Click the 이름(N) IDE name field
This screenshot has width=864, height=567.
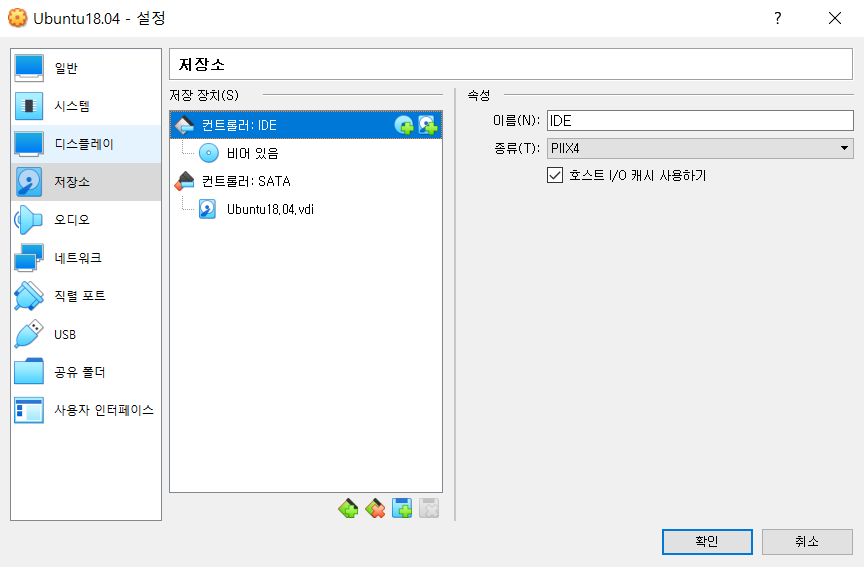(700, 121)
